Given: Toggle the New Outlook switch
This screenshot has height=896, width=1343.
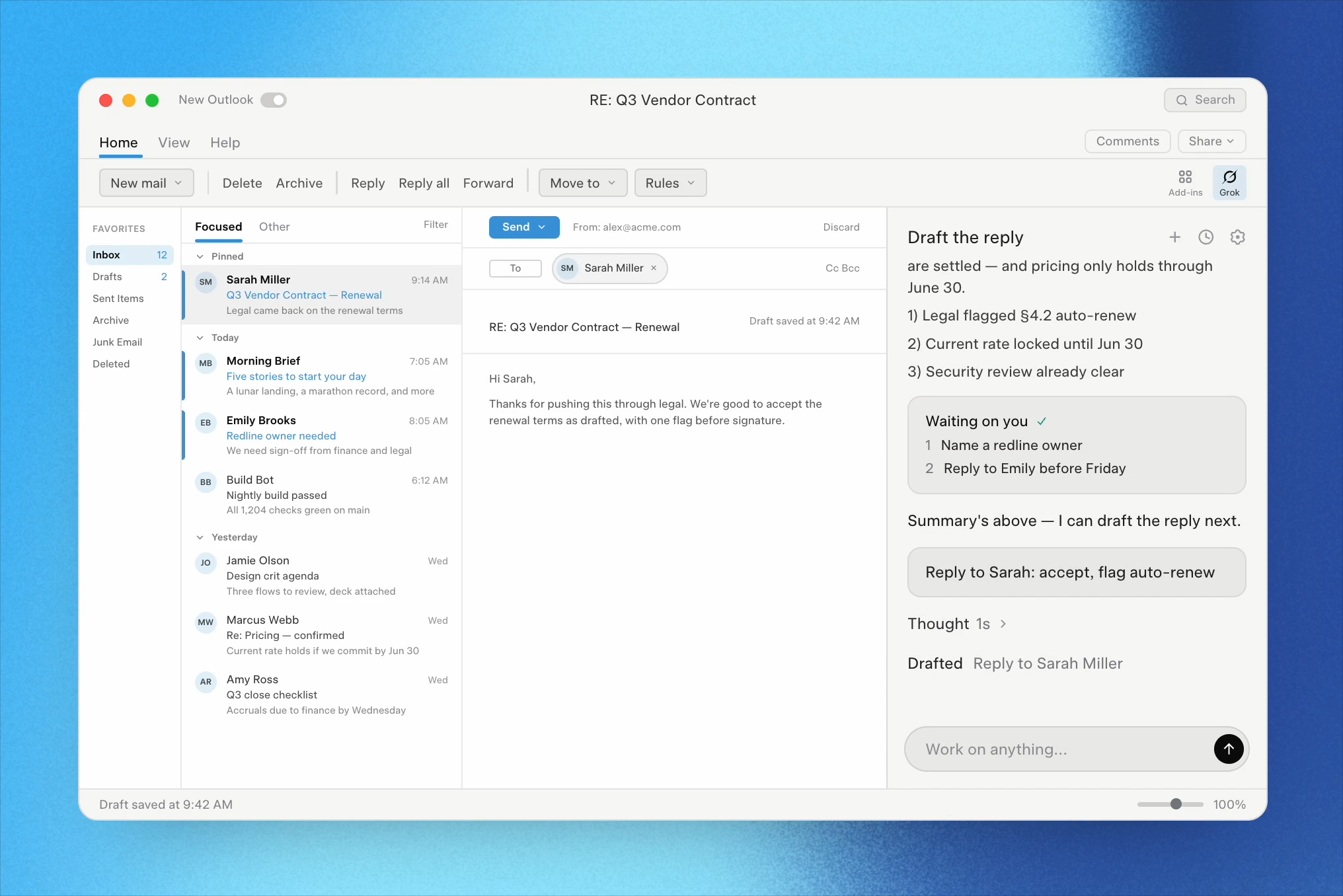Looking at the screenshot, I should (x=274, y=100).
